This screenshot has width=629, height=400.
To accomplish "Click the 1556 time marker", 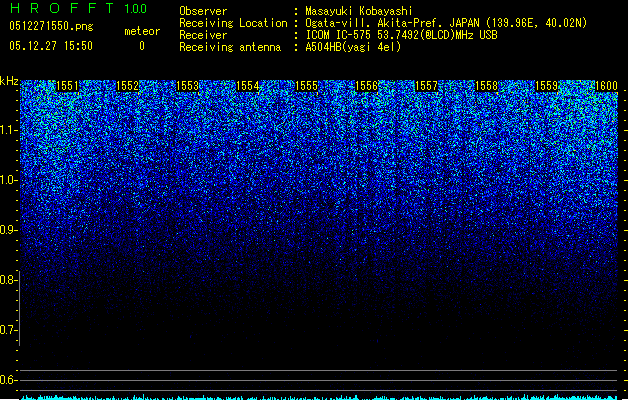I will tap(366, 86).
